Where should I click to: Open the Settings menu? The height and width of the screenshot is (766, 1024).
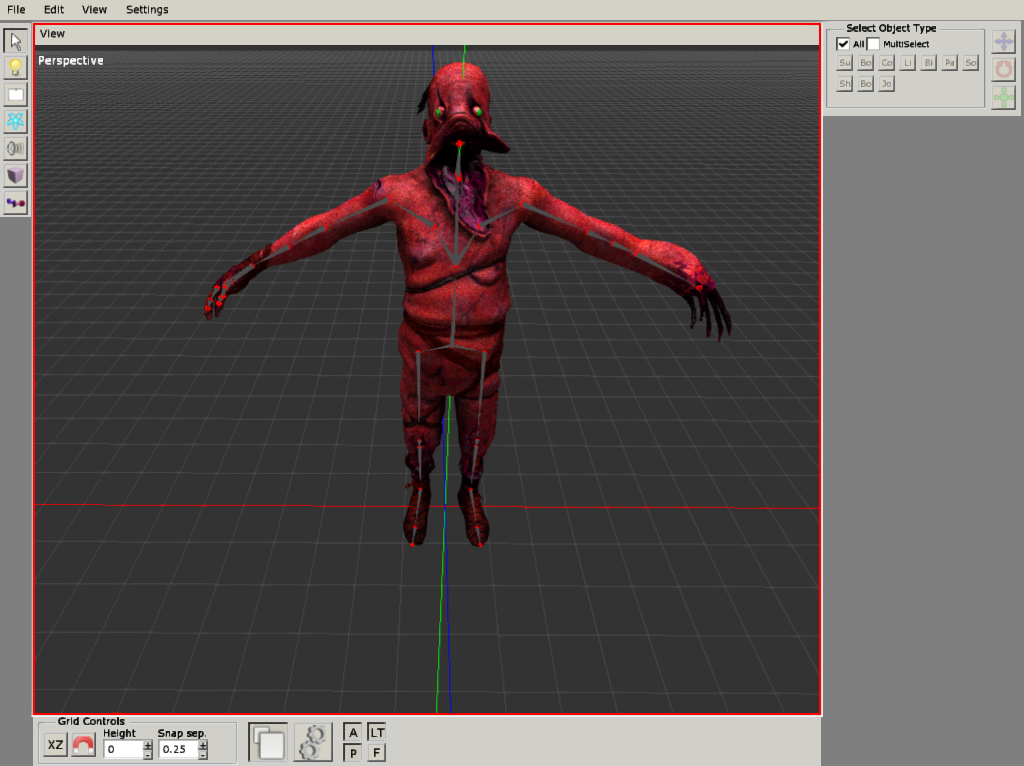[x=147, y=9]
